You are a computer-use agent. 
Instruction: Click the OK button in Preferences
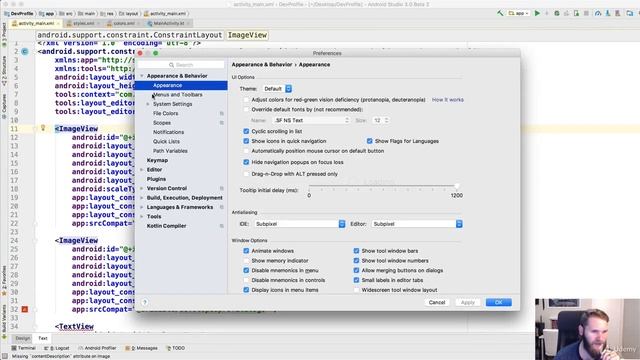point(498,302)
